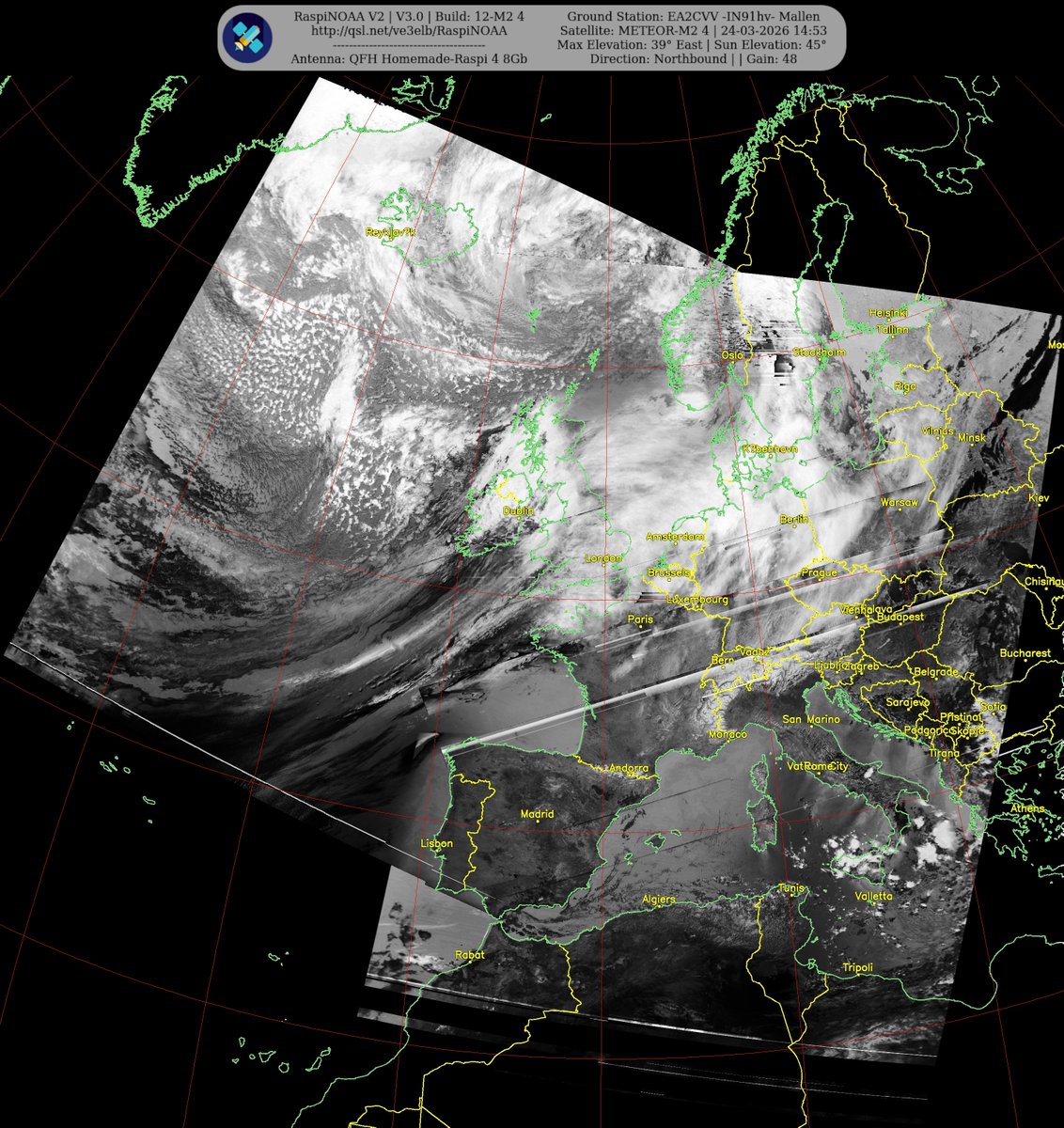Click the Tallinn city label
Viewport: 1064px width, 1128px height.
point(892,330)
